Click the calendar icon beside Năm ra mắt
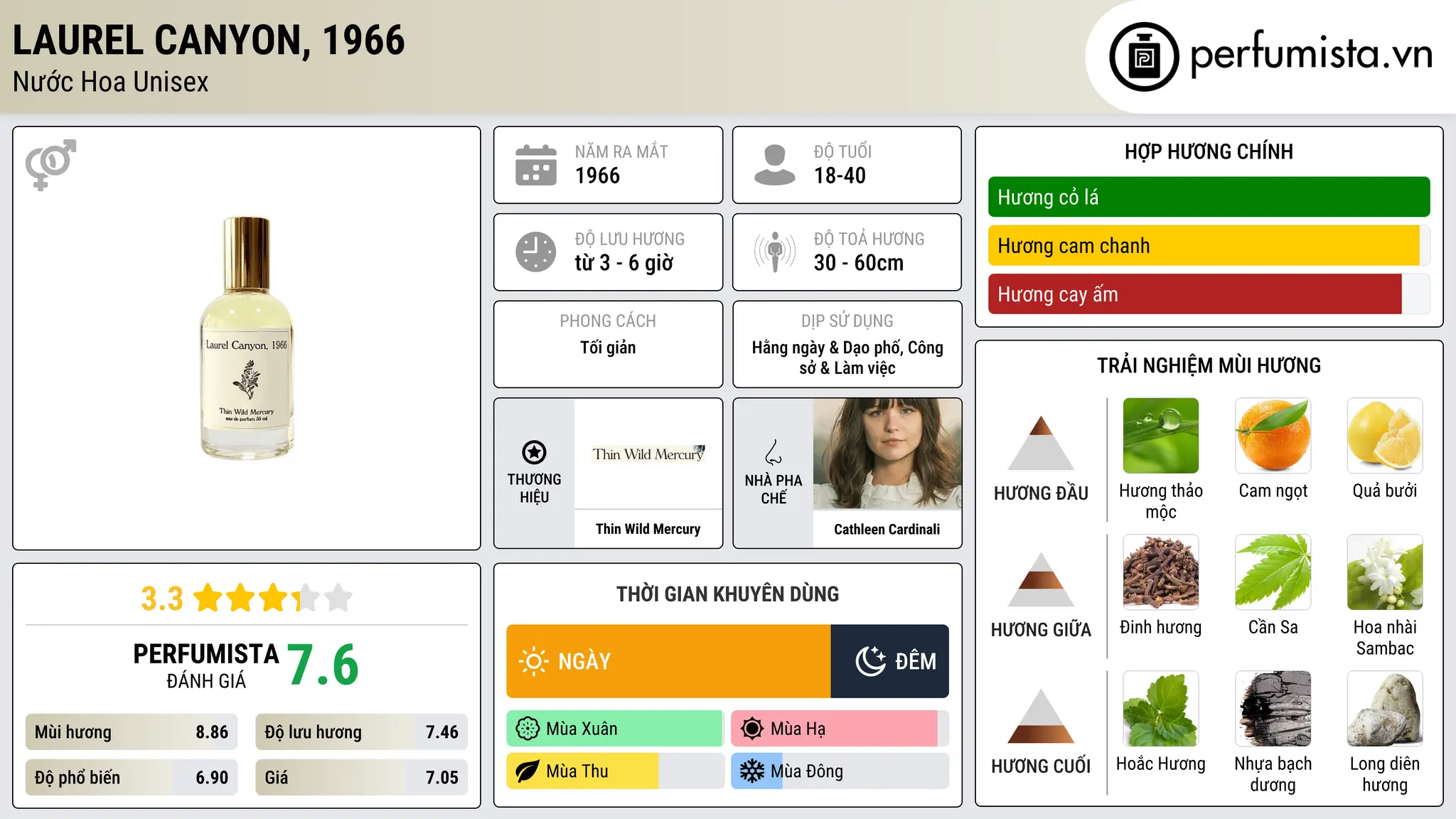 536,165
